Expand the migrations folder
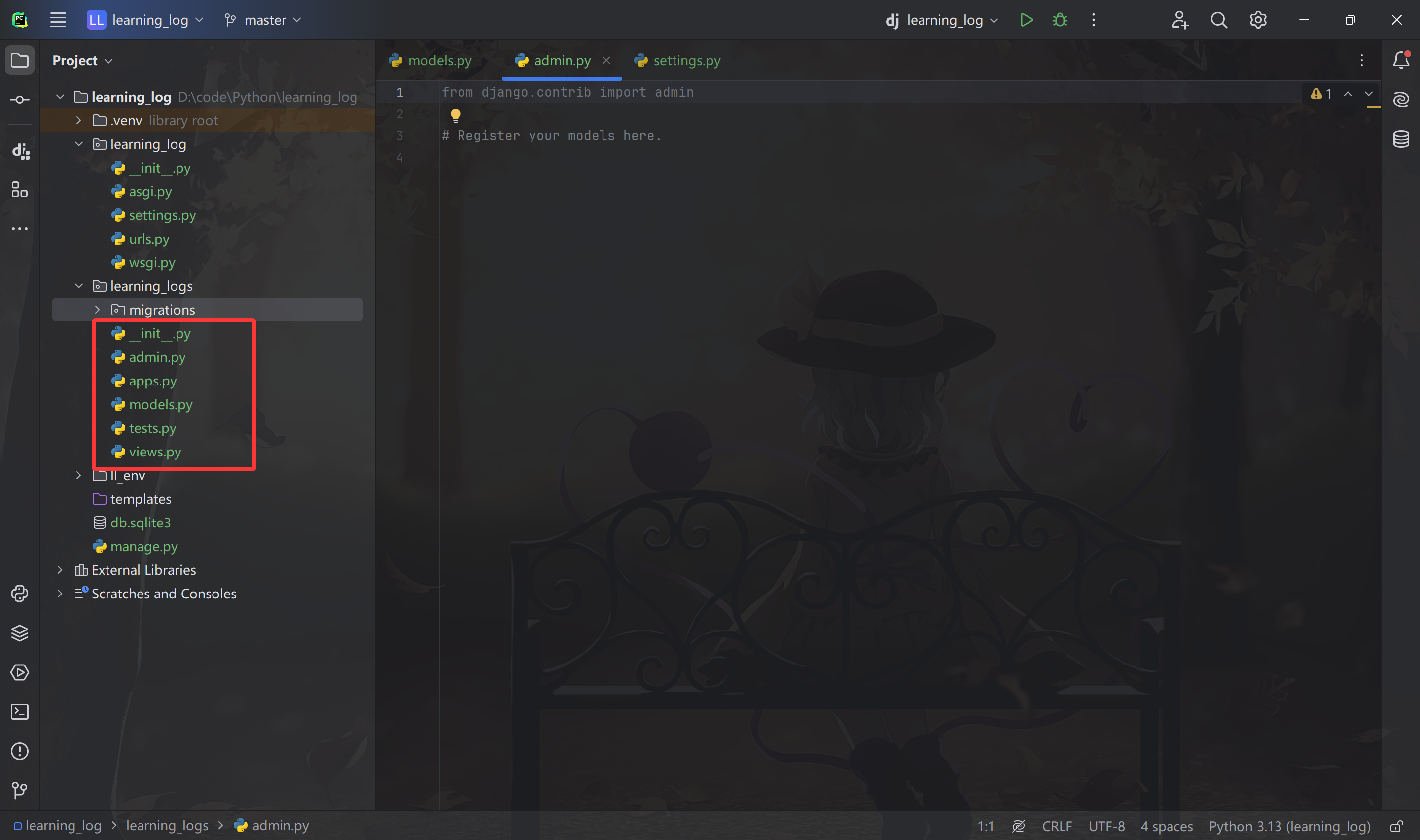The width and height of the screenshot is (1420, 840). coord(97,310)
